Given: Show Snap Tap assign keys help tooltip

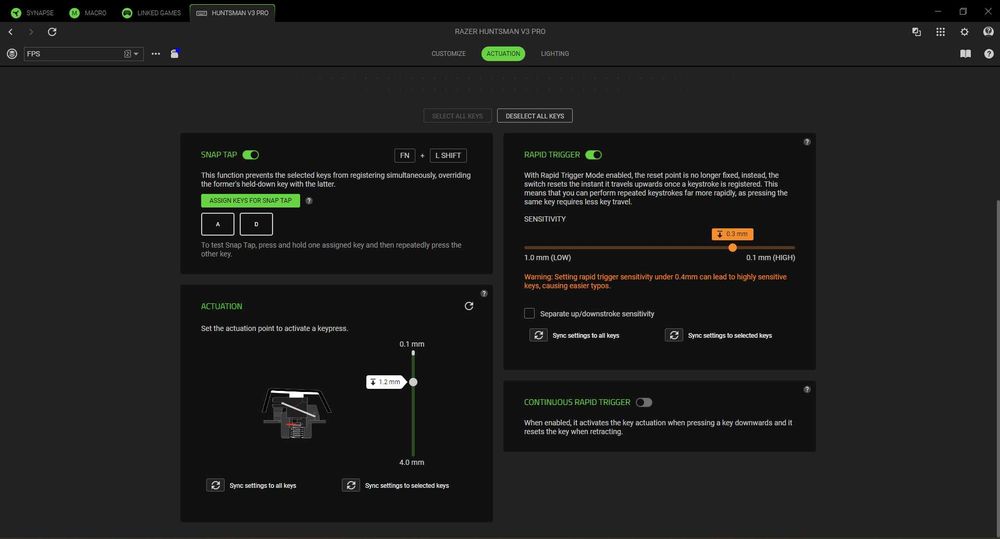Looking at the screenshot, I should [309, 200].
